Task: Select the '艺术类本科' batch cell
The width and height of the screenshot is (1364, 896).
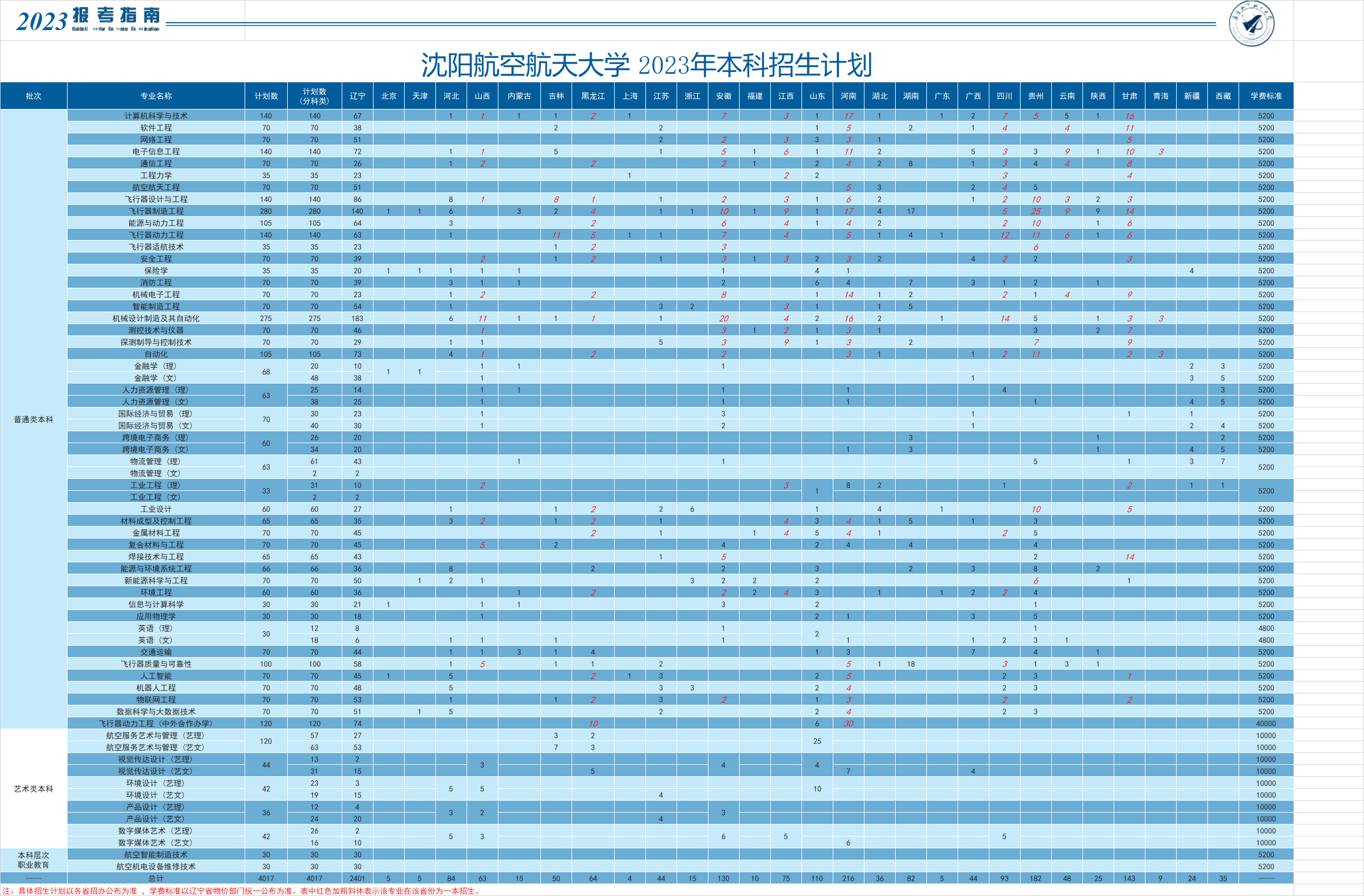Action: [x=34, y=789]
